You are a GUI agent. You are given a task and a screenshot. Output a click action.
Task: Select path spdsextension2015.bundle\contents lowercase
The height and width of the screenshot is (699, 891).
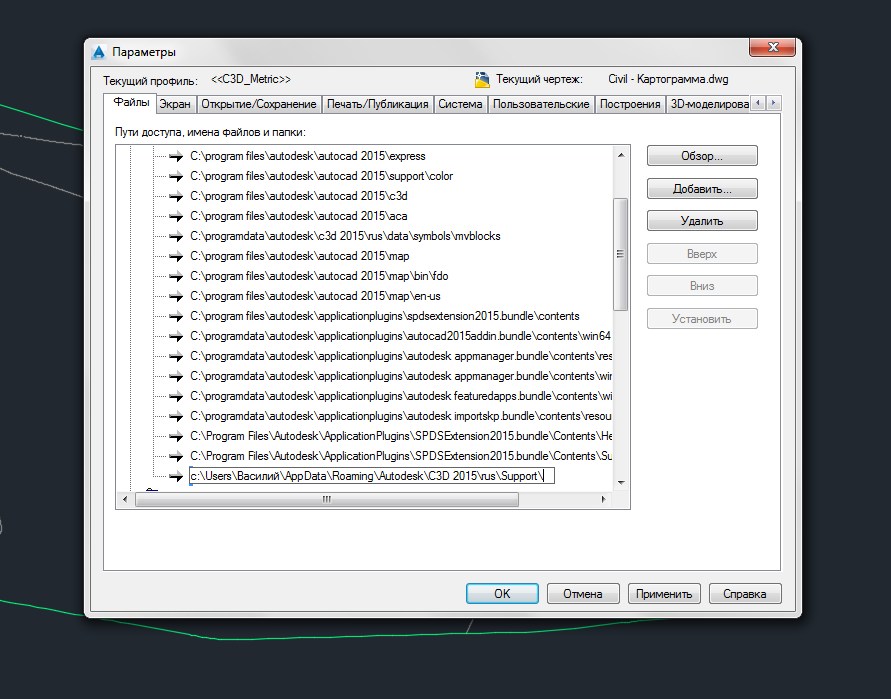385,317
